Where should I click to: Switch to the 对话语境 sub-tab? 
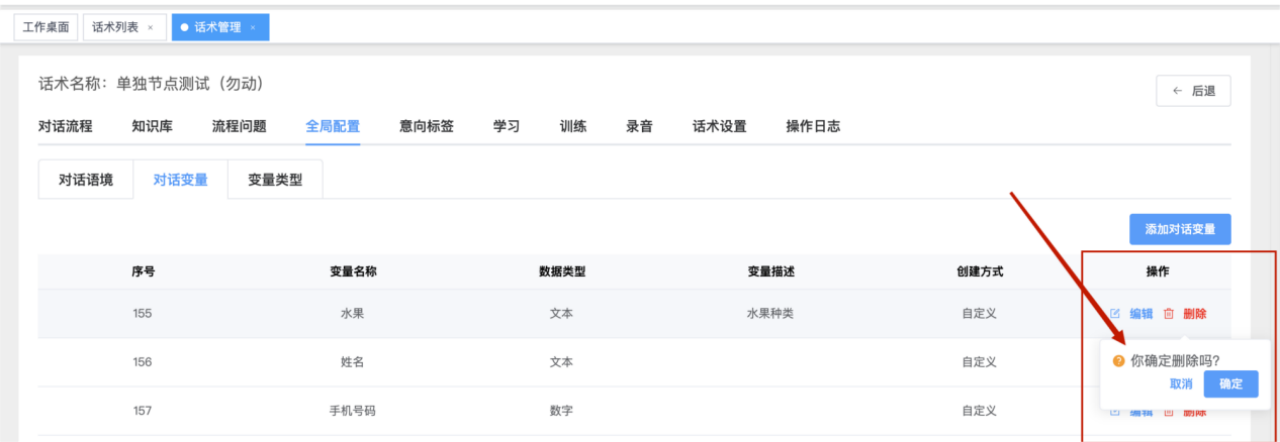[x=85, y=180]
